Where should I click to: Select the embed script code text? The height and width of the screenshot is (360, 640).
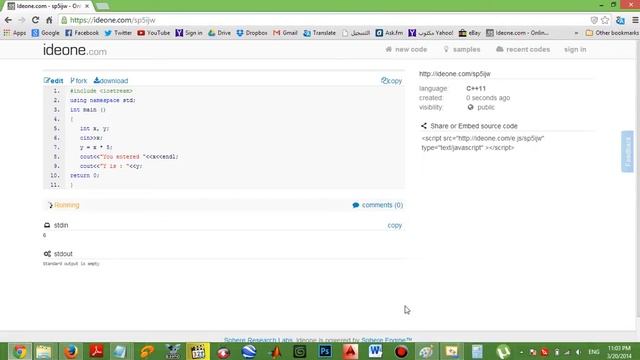[x=483, y=143]
